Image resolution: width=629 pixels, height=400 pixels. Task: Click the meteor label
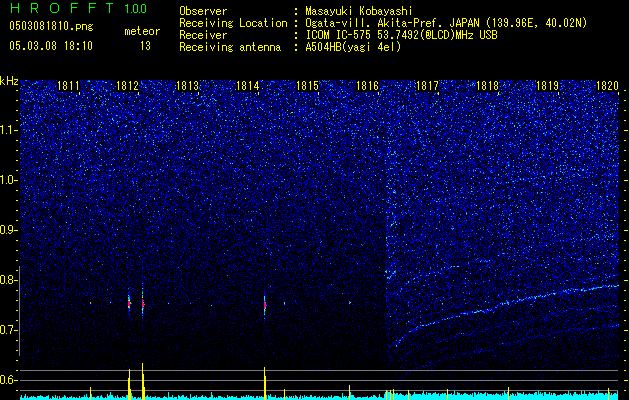click(142, 31)
